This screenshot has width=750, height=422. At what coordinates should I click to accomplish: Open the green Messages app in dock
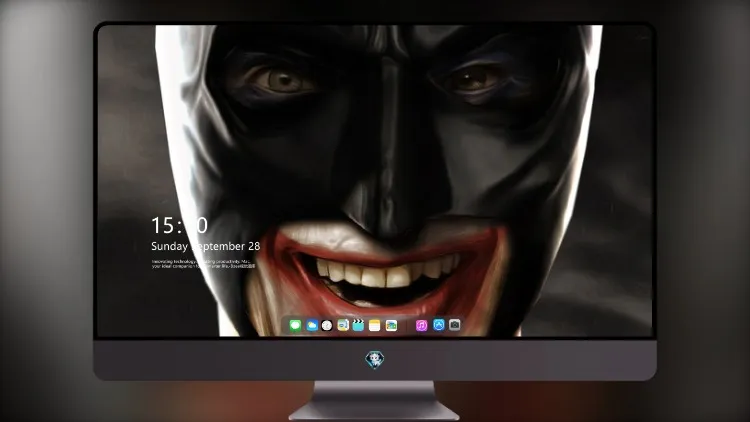point(295,325)
